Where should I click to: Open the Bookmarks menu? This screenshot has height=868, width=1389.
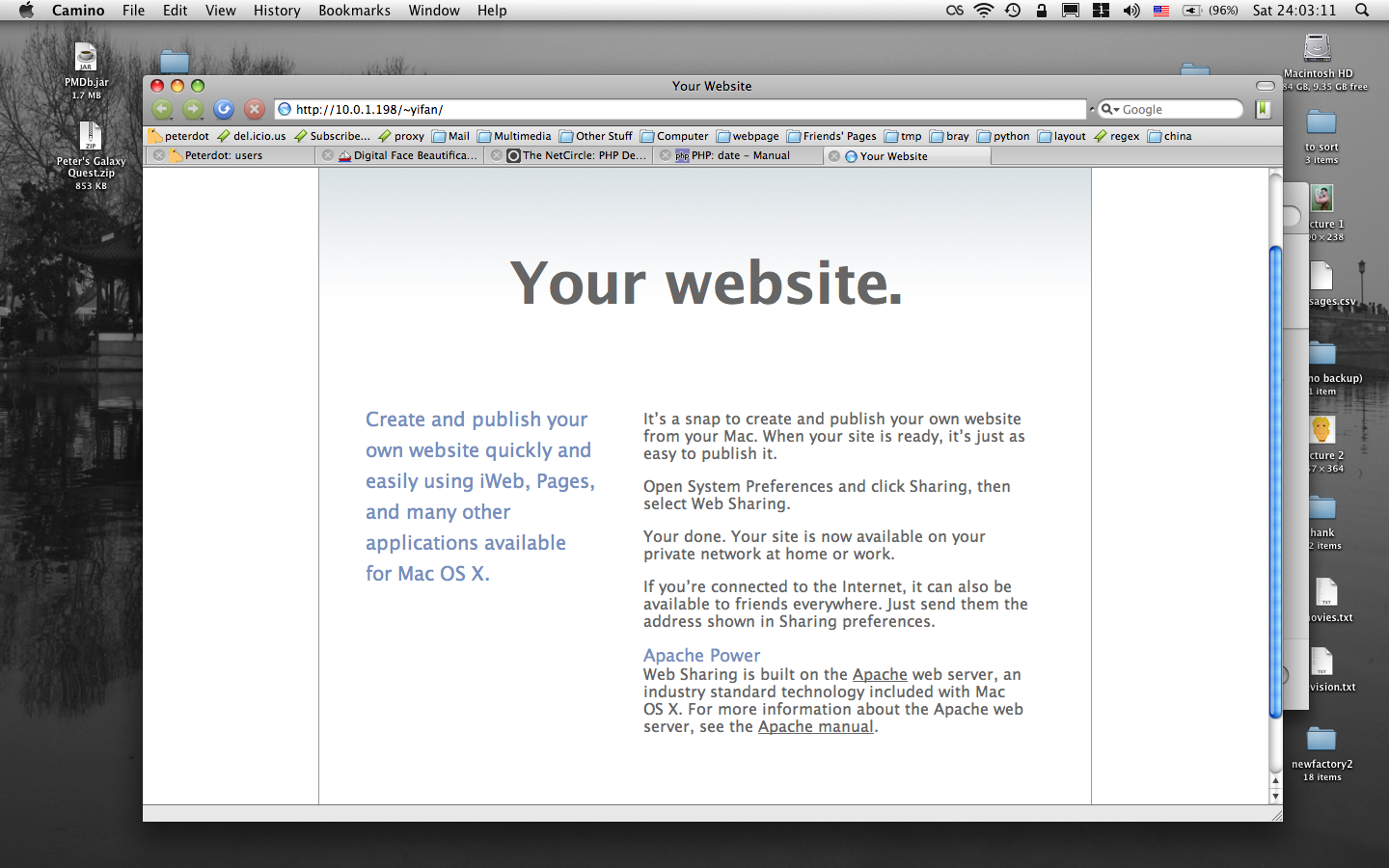pos(354,11)
